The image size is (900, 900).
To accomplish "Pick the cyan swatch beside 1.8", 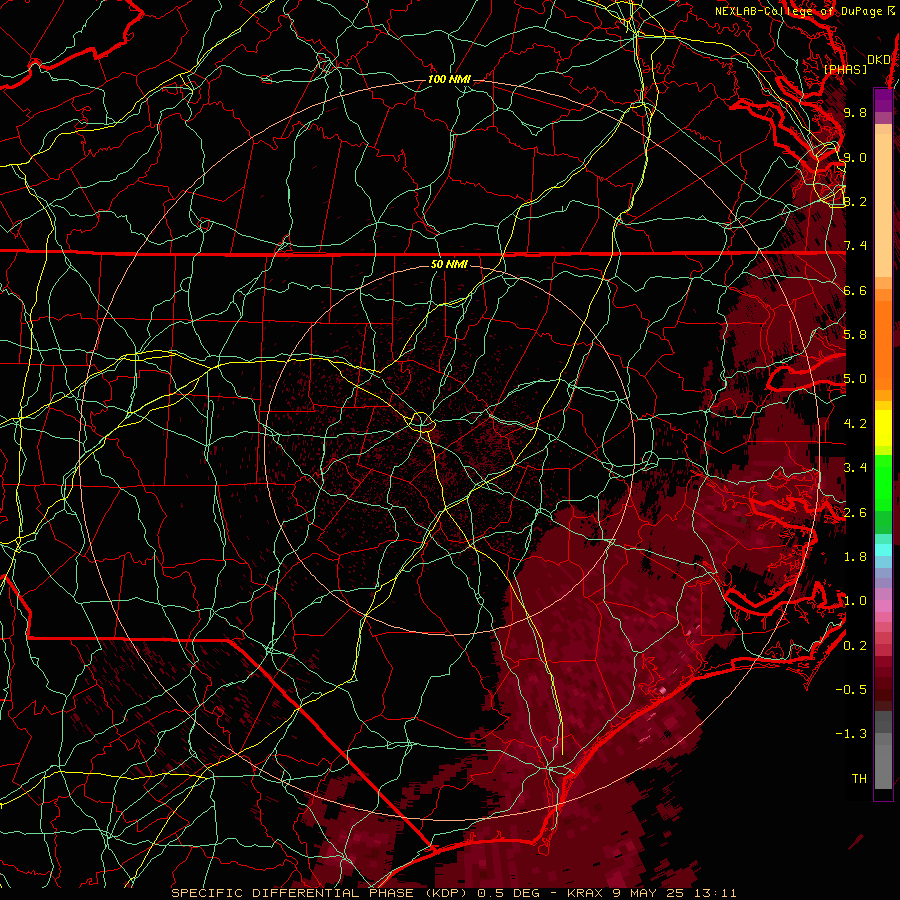I will coord(883,550).
